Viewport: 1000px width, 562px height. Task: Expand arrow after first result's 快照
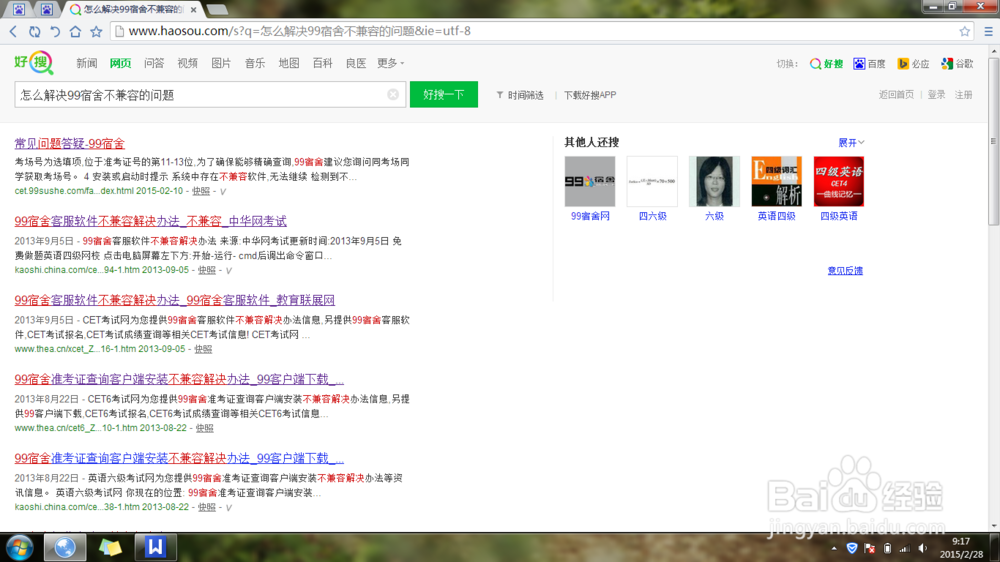click(x=223, y=191)
